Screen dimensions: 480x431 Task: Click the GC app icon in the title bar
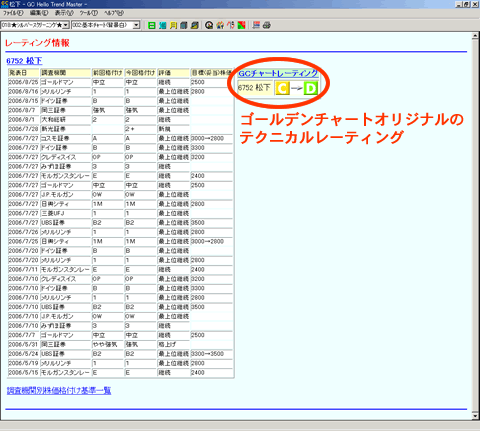(4, 4)
